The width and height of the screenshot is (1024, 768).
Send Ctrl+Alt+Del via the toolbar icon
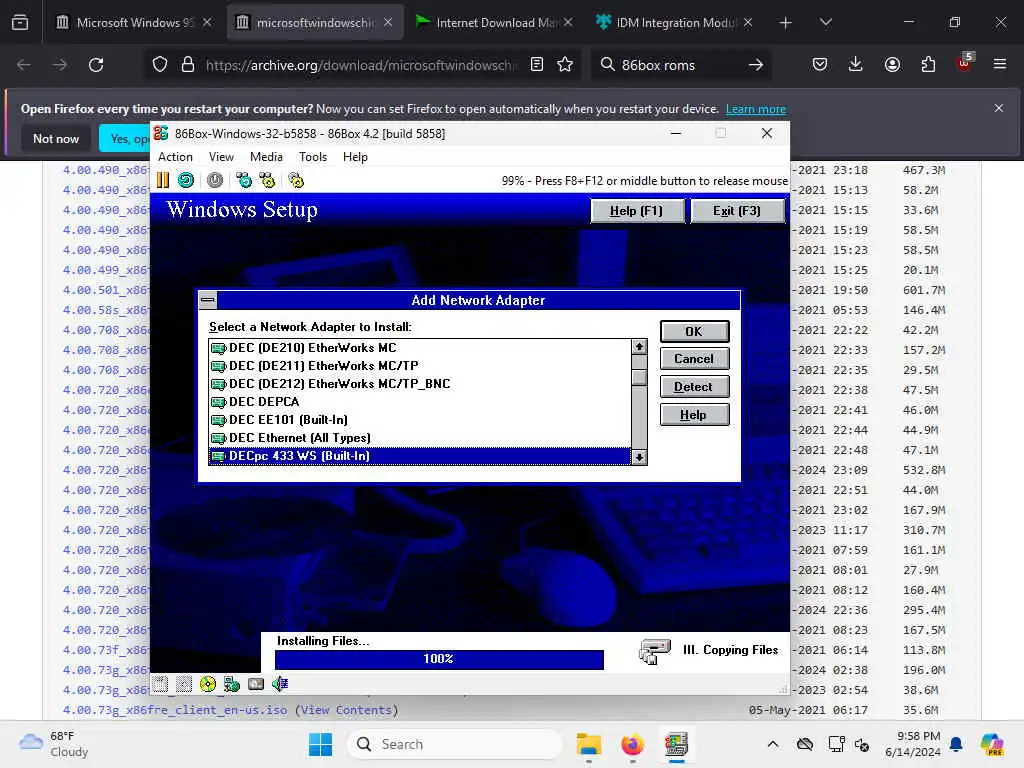pyautogui.click(x=244, y=180)
